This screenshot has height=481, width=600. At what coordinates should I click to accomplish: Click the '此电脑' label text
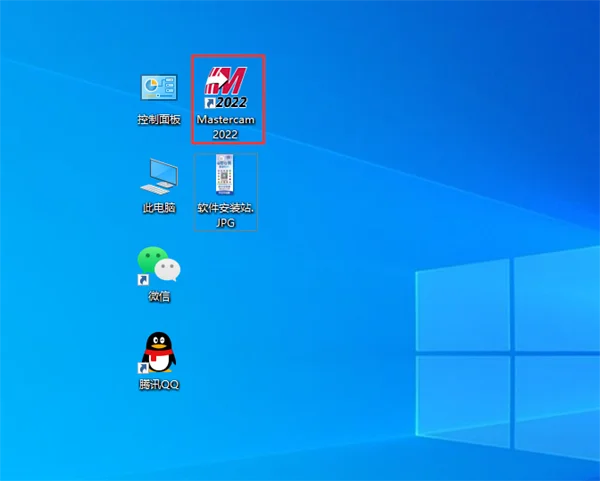pyautogui.click(x=159, y=208)
